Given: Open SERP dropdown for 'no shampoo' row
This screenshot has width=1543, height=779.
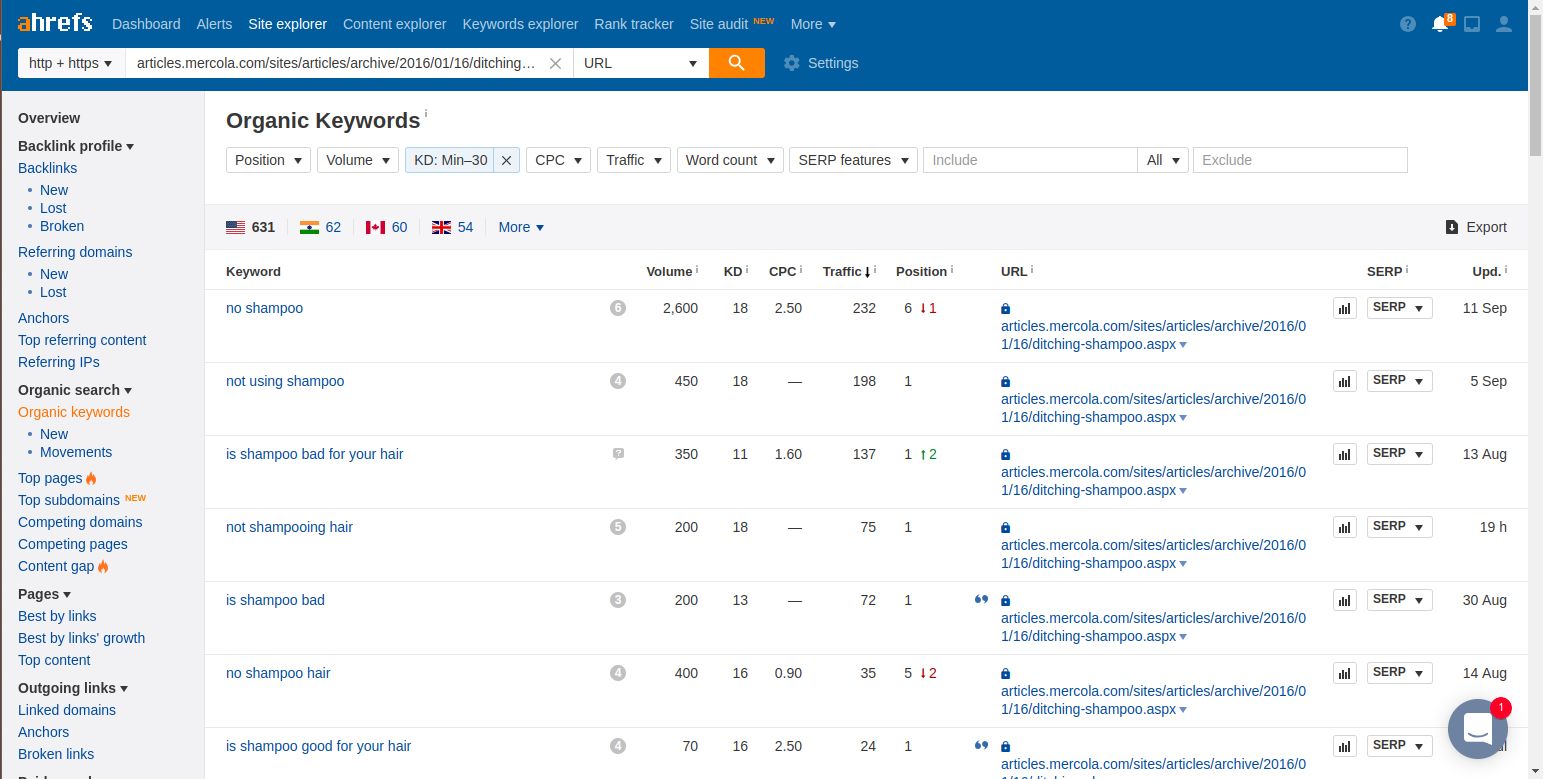Looking at the screenshot, I should (1399, 308).
